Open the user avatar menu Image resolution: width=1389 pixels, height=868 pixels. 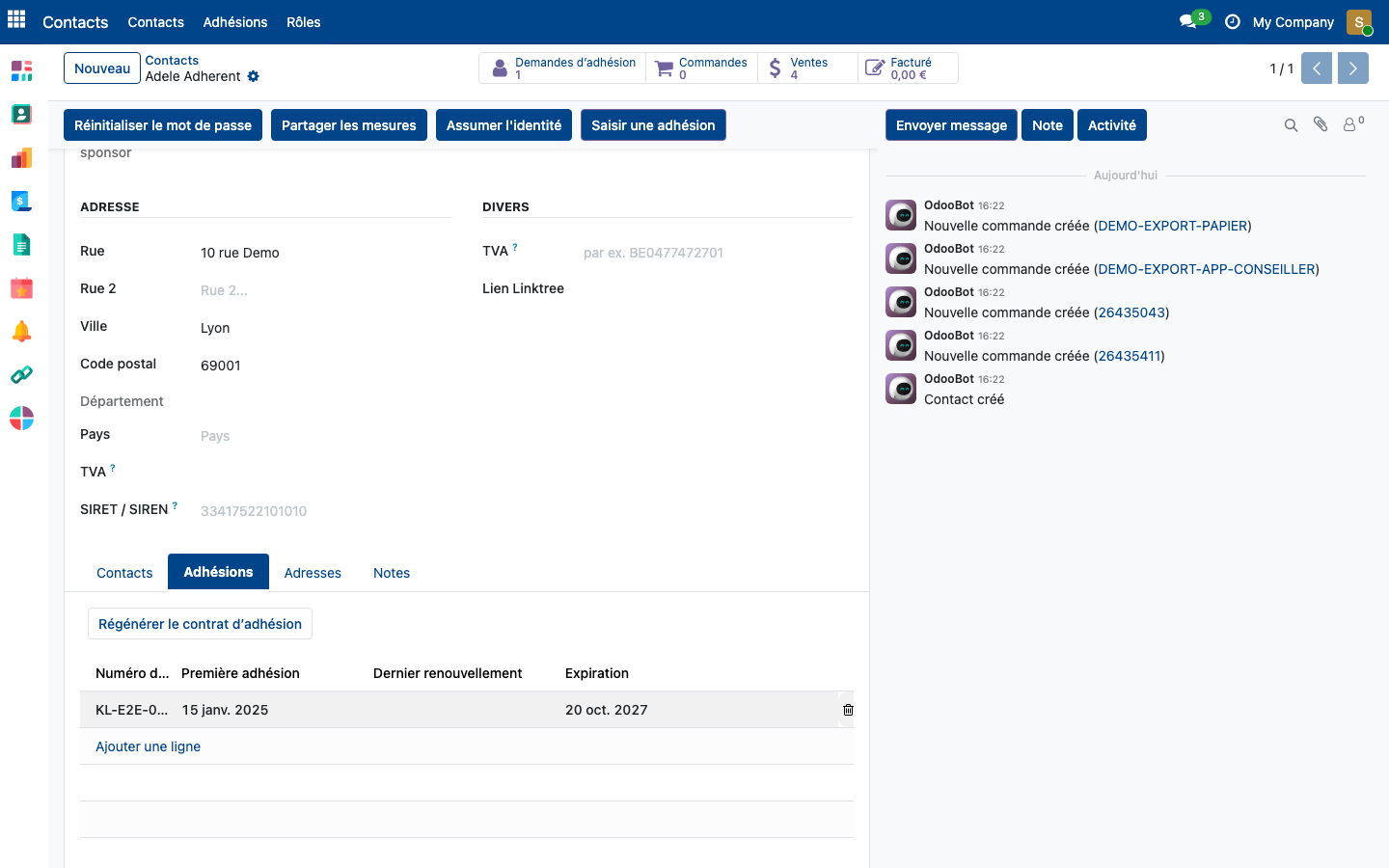[1359, 22]
